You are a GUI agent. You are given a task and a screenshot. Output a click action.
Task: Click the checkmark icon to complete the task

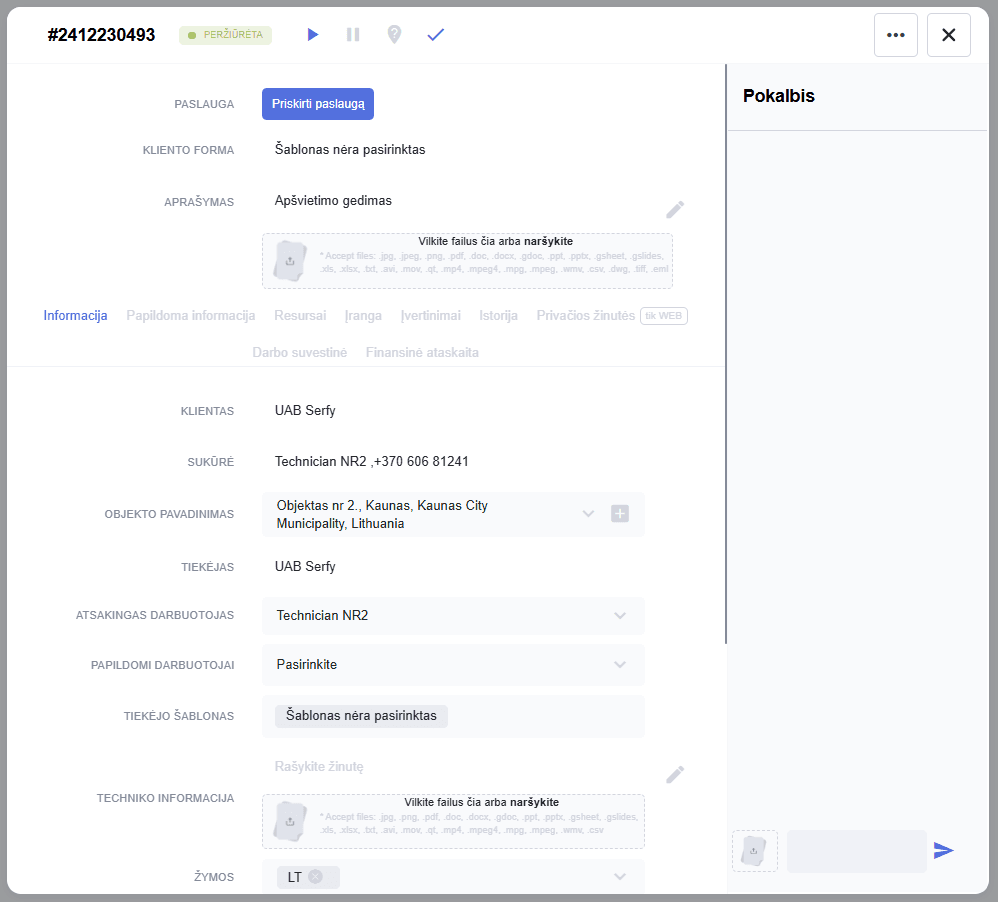pos(435,35)
